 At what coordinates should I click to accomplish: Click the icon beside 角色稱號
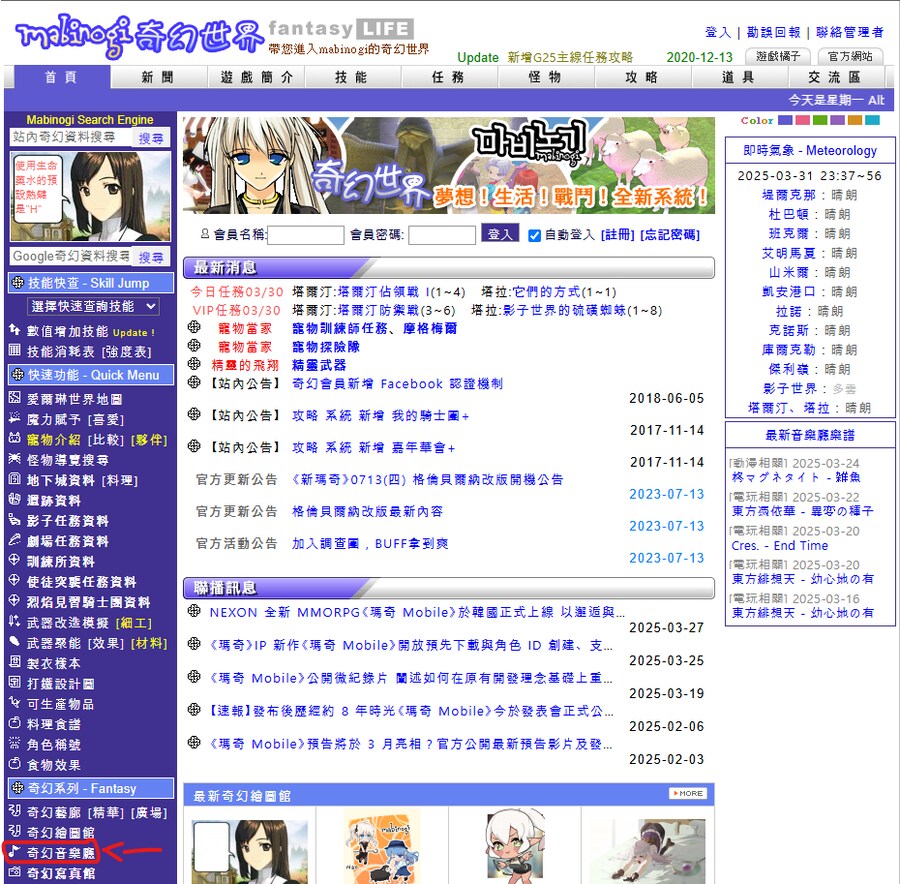[x=14, y=743]
